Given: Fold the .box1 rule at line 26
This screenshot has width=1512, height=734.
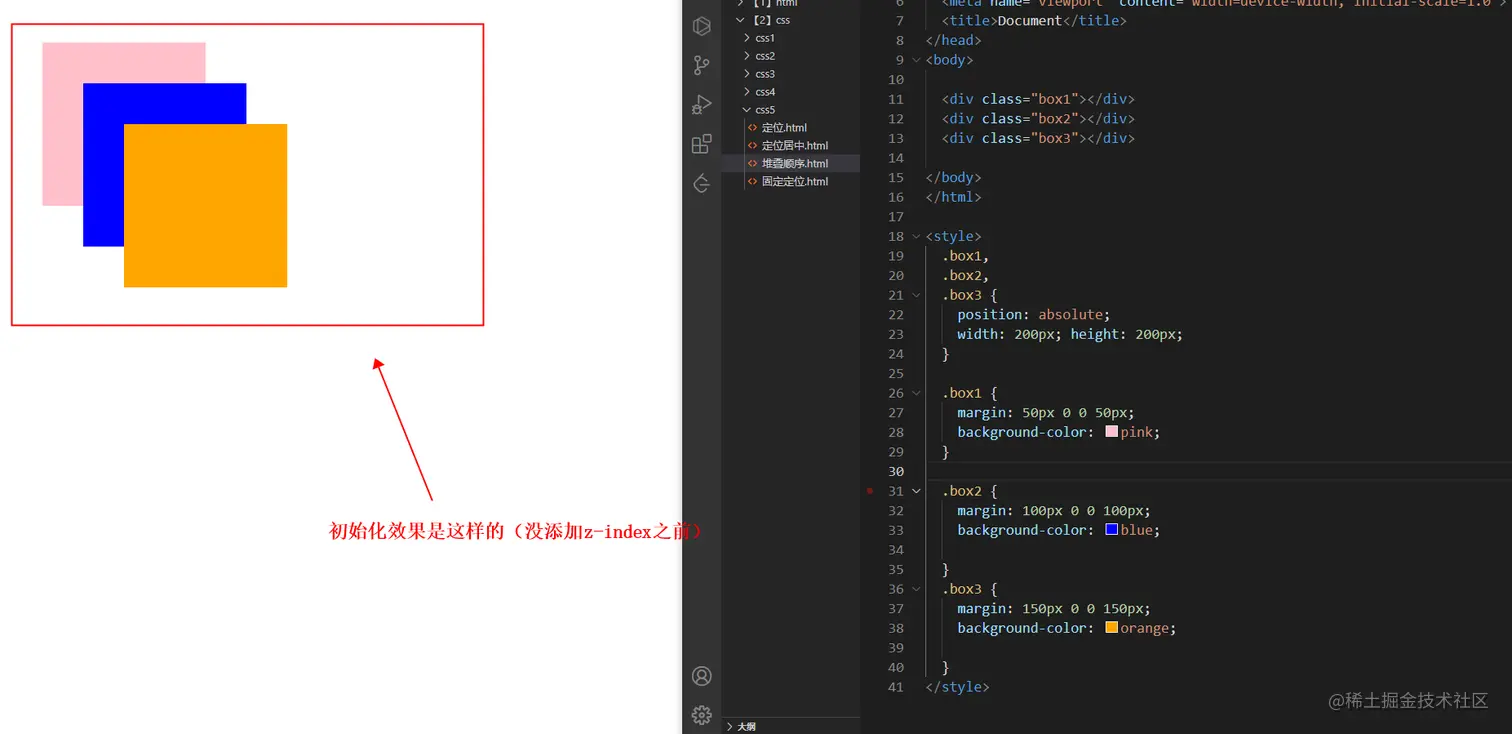Looking at the screenshot, I should point(916,393).
